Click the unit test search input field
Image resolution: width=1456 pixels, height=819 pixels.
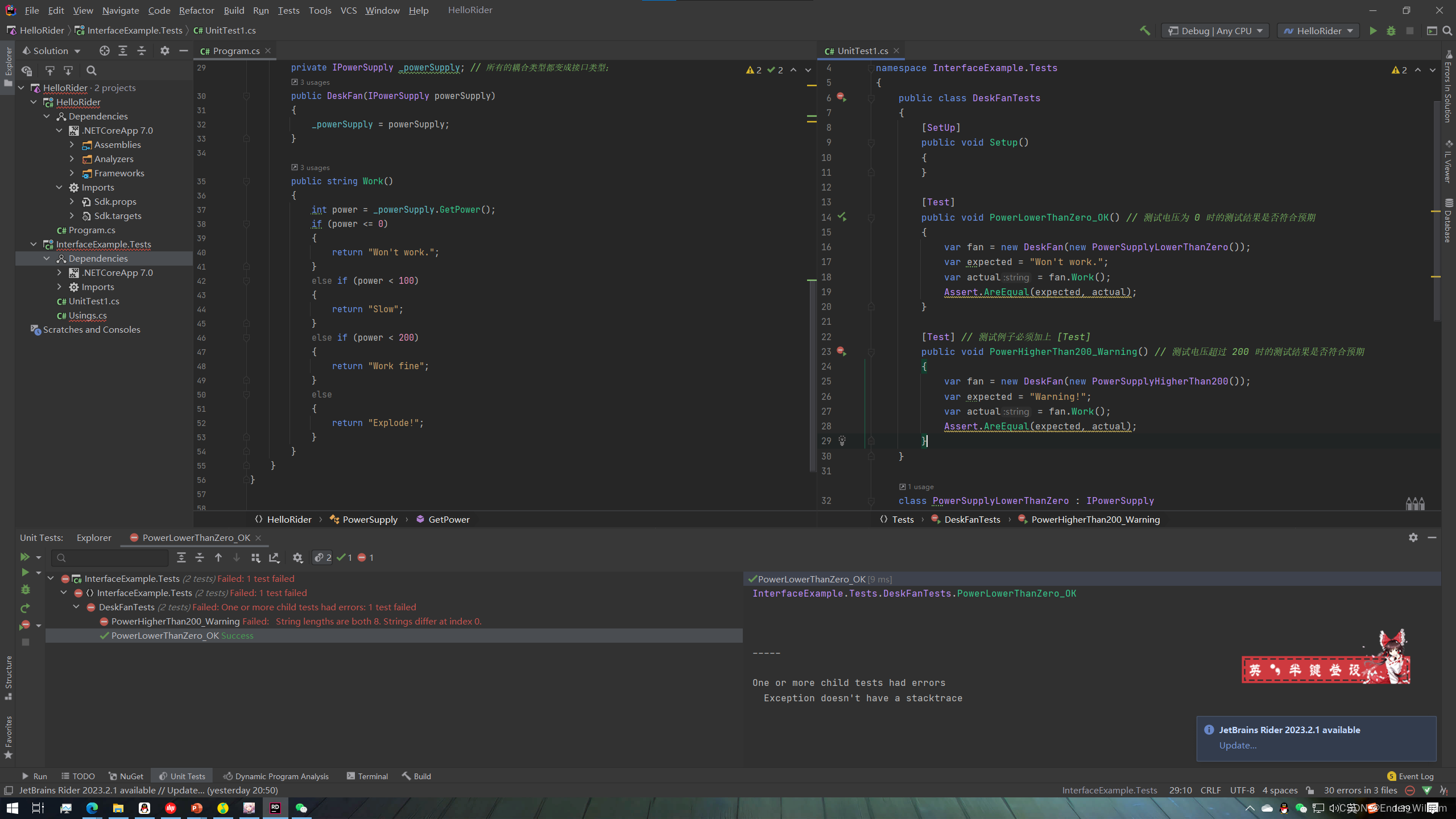tap(111, 557)
